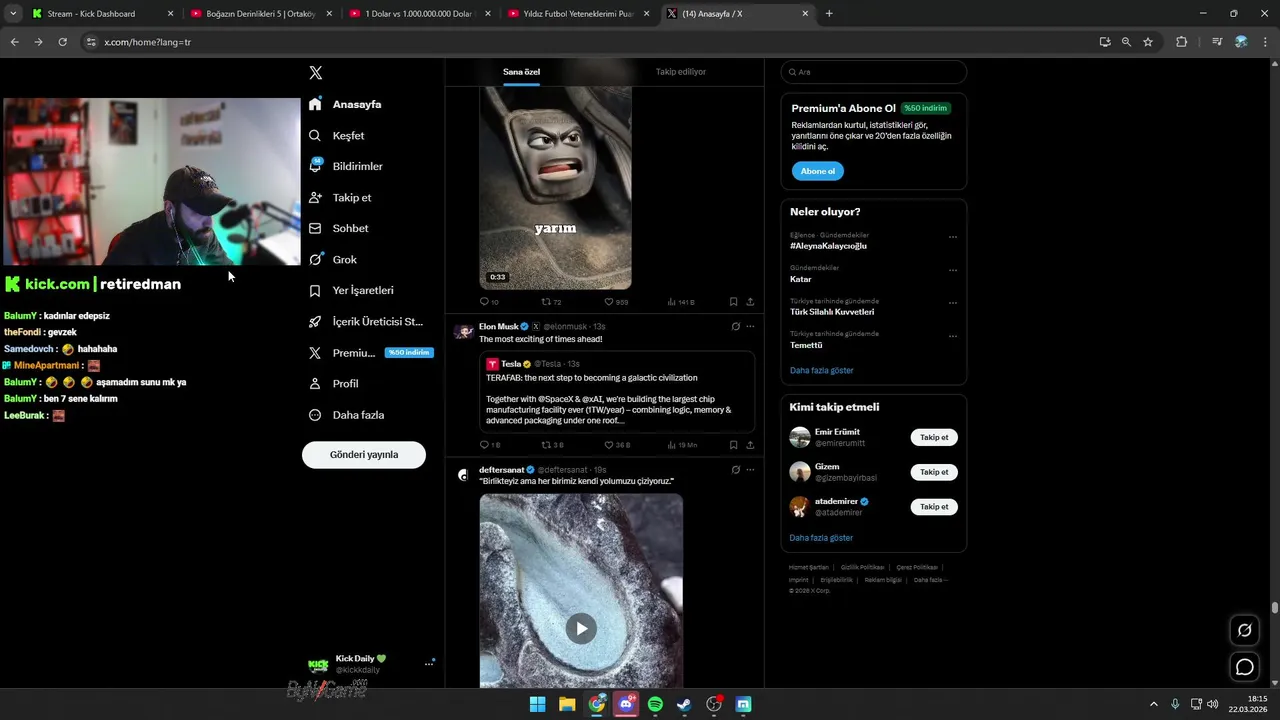Share Elon Musk's post
The width and height of the screenshot is (1280, 720).
pyautogui.click(x=750, y=445)
